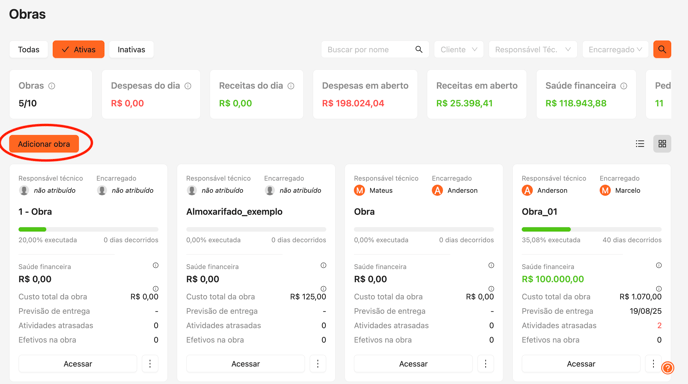The height and width of the screenshot is (384, 688).
Task: Click 19/08/25 delivery date on Obra_01
Action: pos(645,311)
